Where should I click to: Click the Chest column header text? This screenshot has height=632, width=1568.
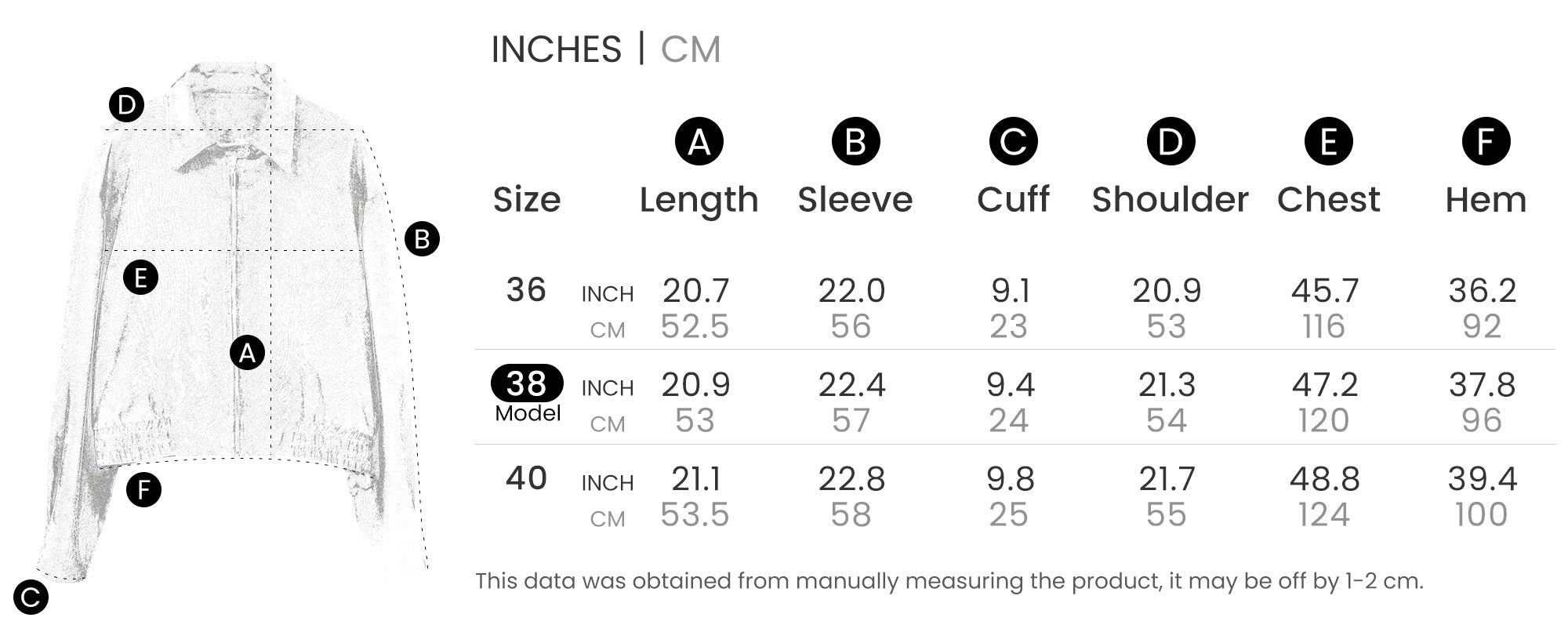click(1328, 200)
